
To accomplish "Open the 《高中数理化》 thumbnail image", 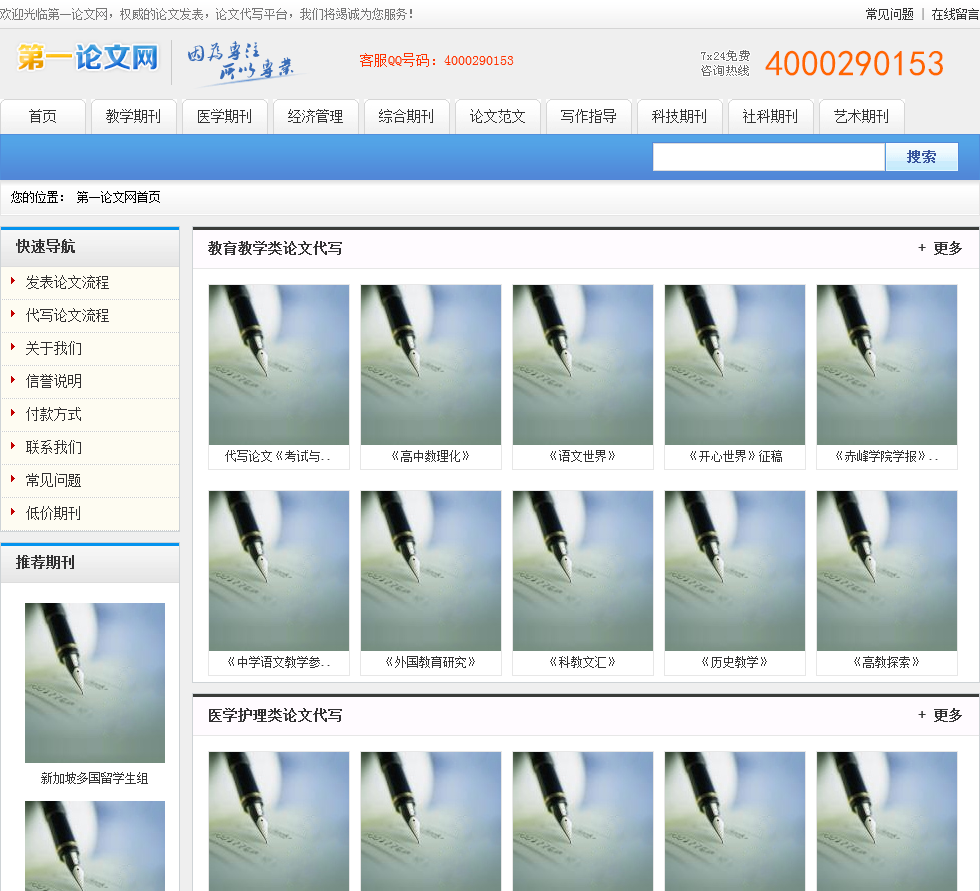I will tap(431, 365).
